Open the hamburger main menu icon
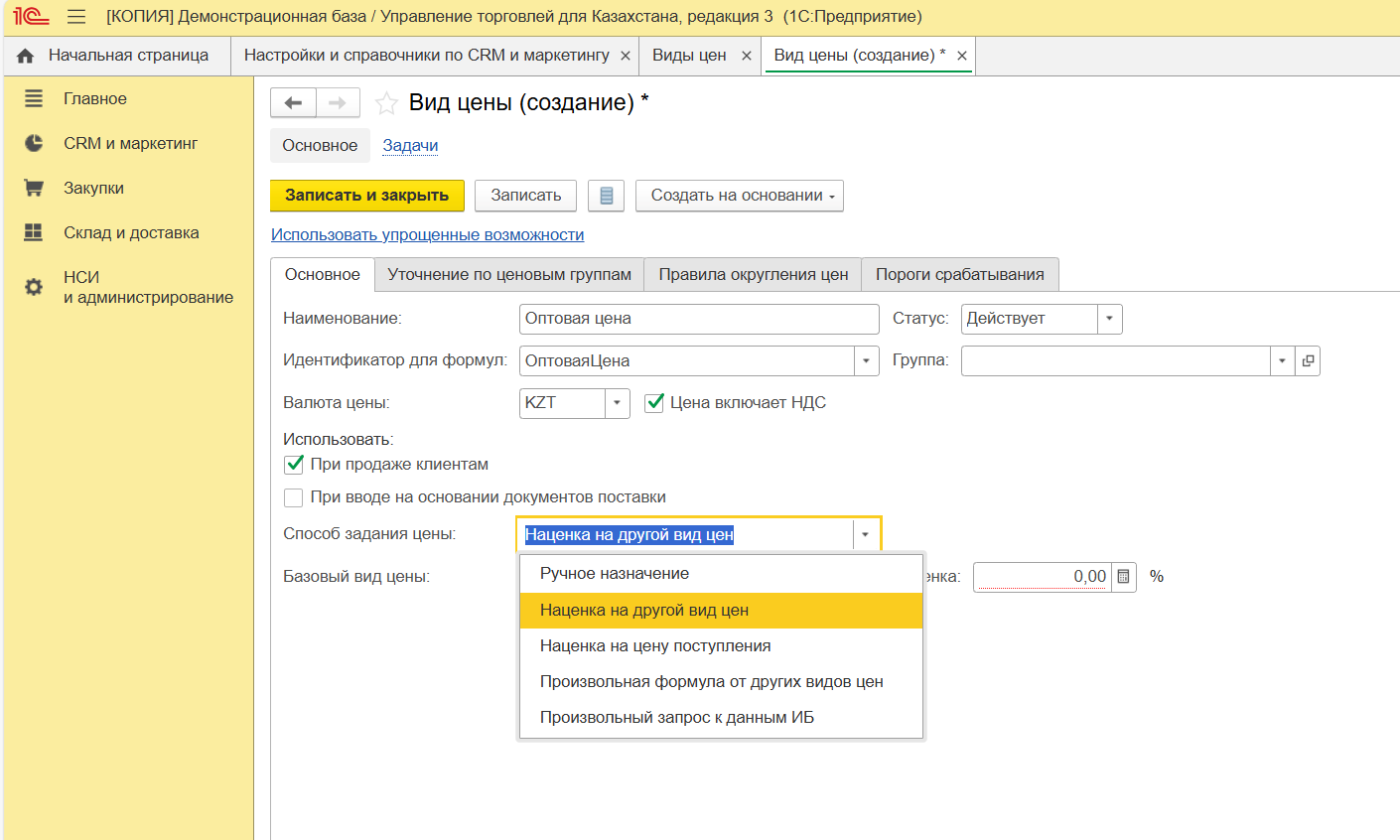The height and width of the screenshot is (840, 1400). coord(76,17)
